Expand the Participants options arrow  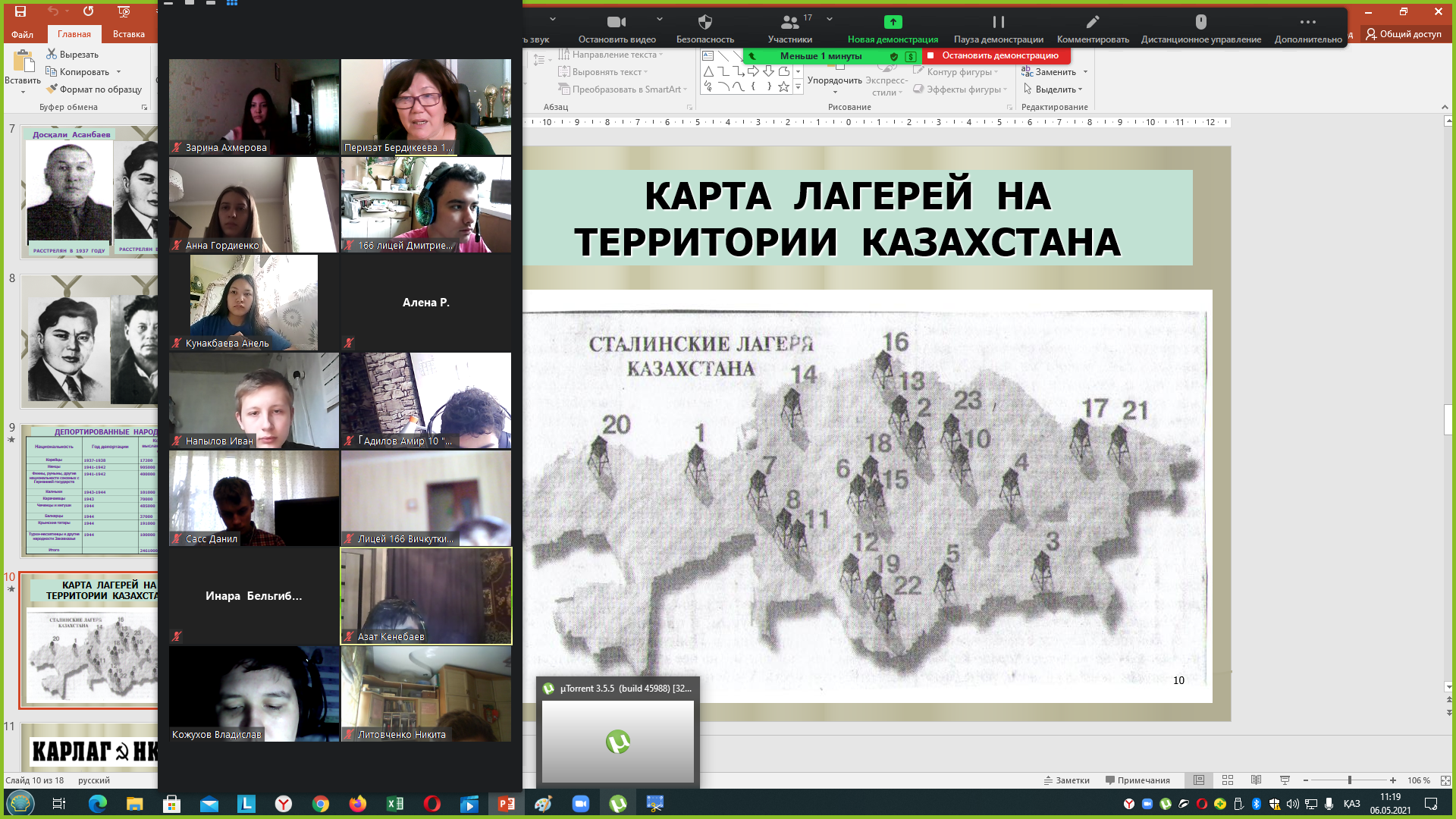(x=830, y=19)
